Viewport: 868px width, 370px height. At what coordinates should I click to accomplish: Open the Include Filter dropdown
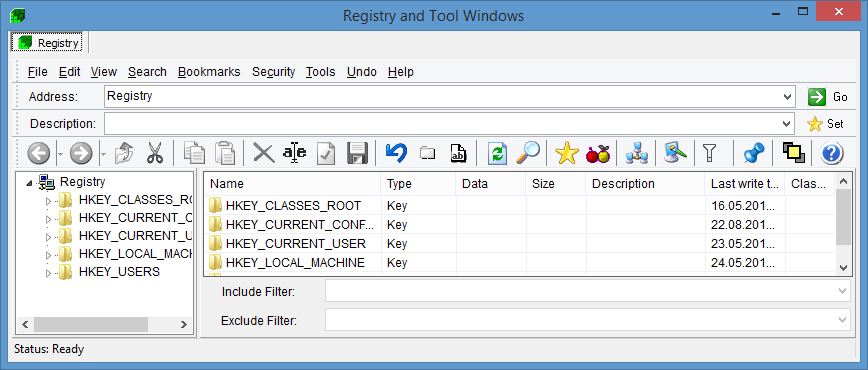pos(843,291)
